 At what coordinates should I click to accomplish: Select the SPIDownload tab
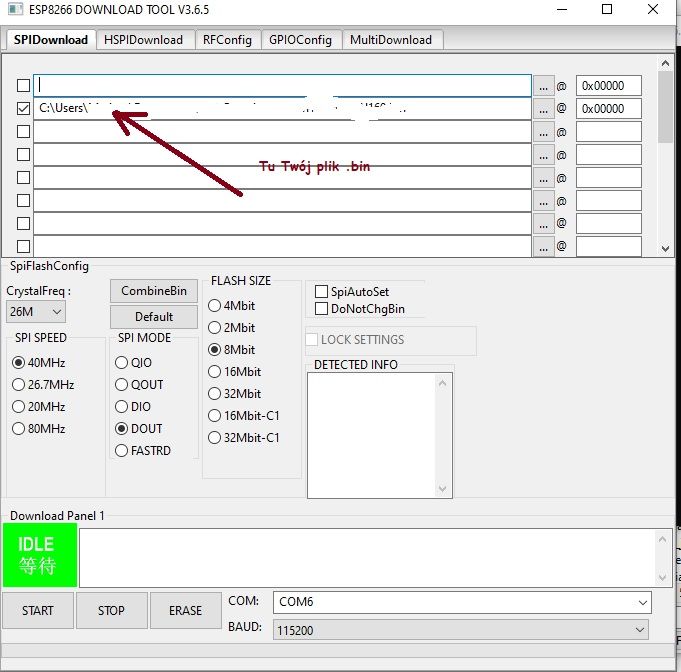click(x=51, y=40)
